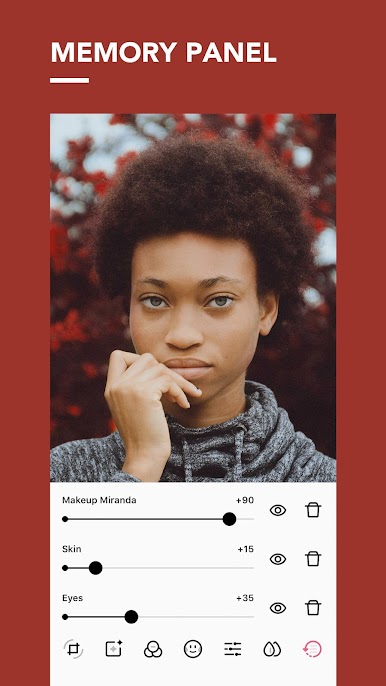The height and width of the screenshot is (686, 386).
Task: Click the Eyes slider handle
Action: coord(131,617)
